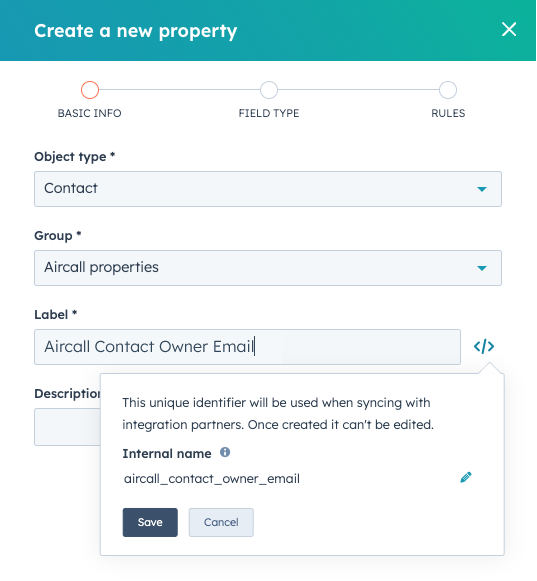
Task: Save the internal name
Action: click(x=150, y=522)
